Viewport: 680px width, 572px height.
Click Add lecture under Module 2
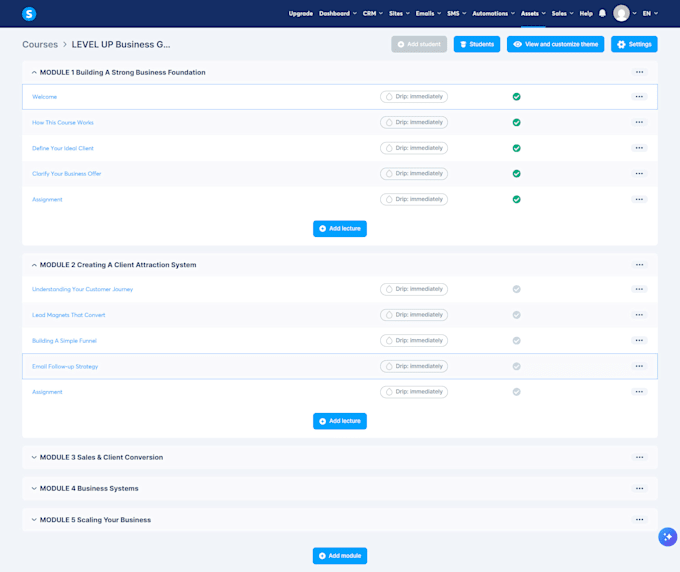[x=340, y=421]
